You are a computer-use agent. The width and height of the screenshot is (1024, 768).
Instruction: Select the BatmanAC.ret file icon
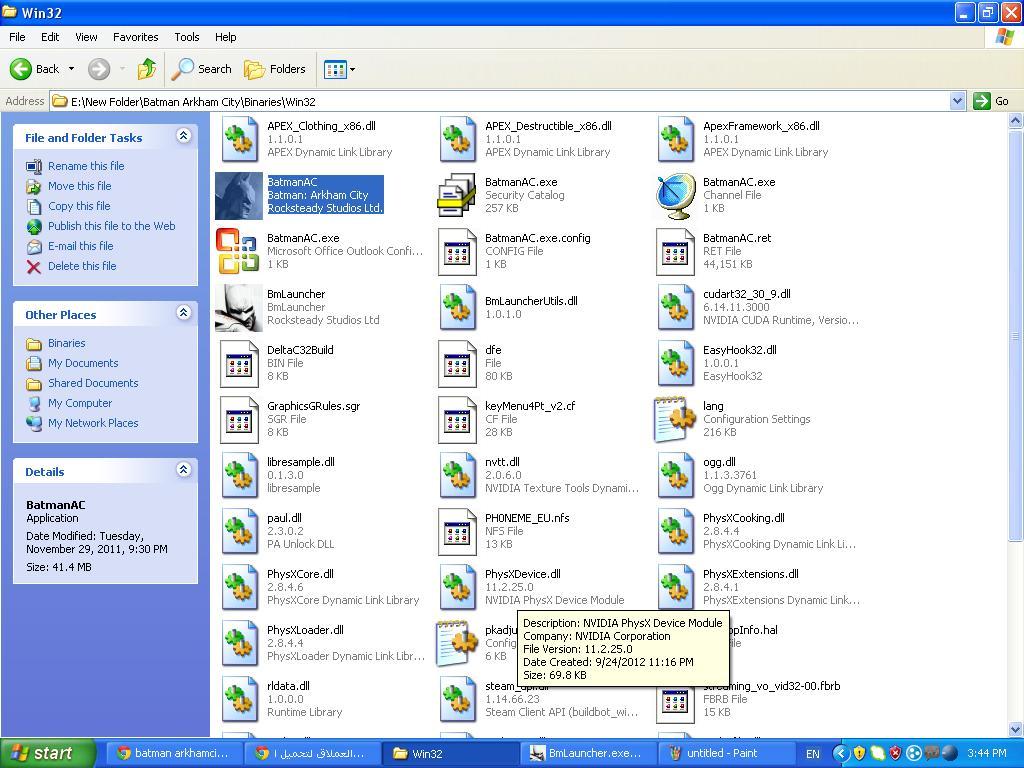pos(675,251)
